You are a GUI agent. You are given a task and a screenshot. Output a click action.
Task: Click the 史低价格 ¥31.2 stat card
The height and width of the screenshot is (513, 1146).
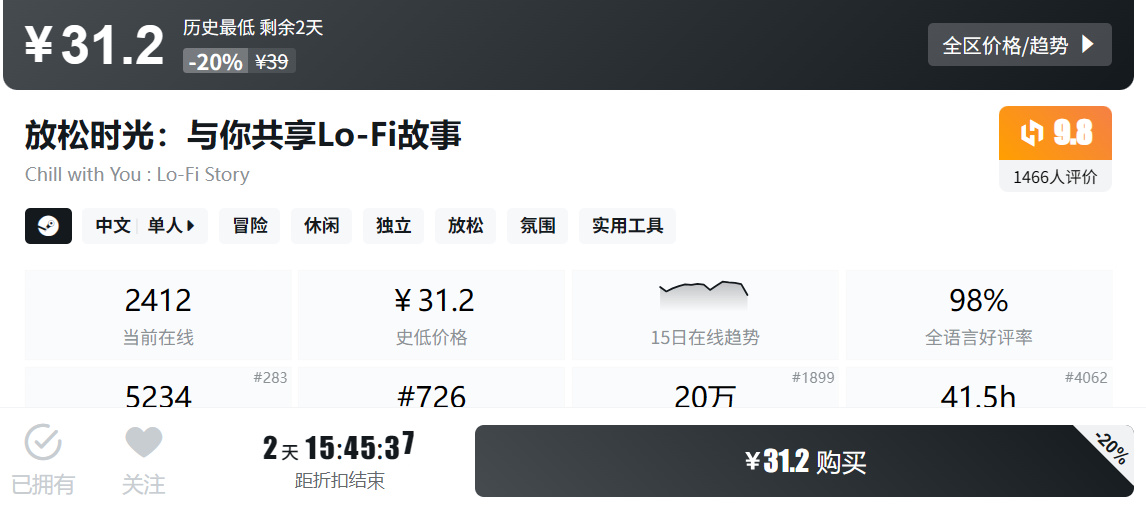pyautogui.click(x=431, y=314)
